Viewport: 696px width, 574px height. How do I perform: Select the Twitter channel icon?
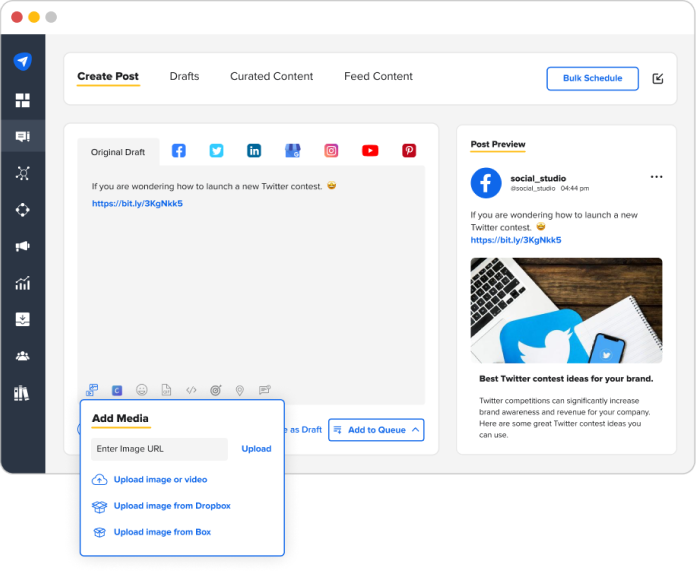click(x=216, y=150)
